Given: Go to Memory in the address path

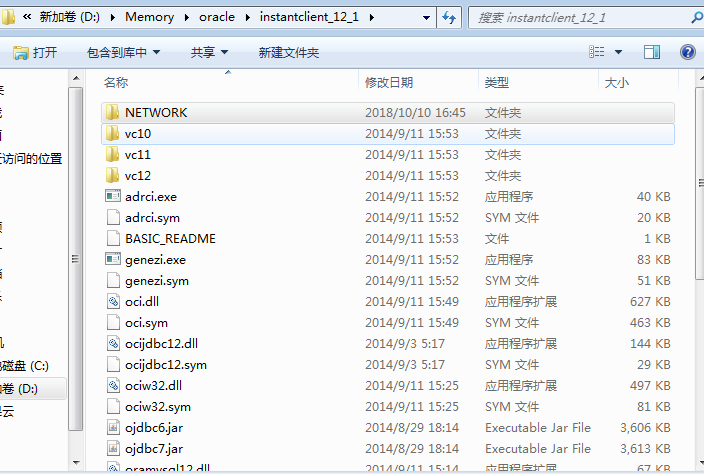Looking at the screenshot, I should [x=150, y=17].
